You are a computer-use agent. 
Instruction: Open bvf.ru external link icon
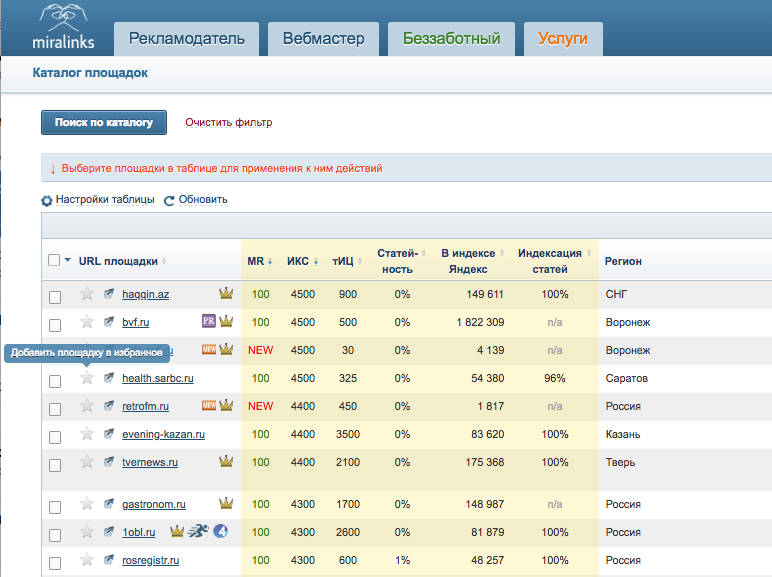[109, 322]
